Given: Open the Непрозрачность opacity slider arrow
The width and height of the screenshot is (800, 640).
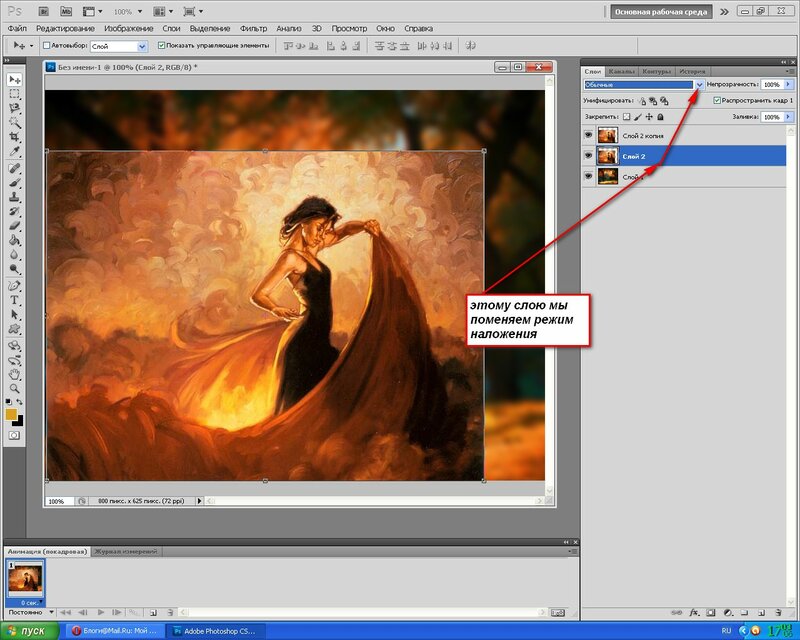Looking at the screenshot, I should coord(788,84).
